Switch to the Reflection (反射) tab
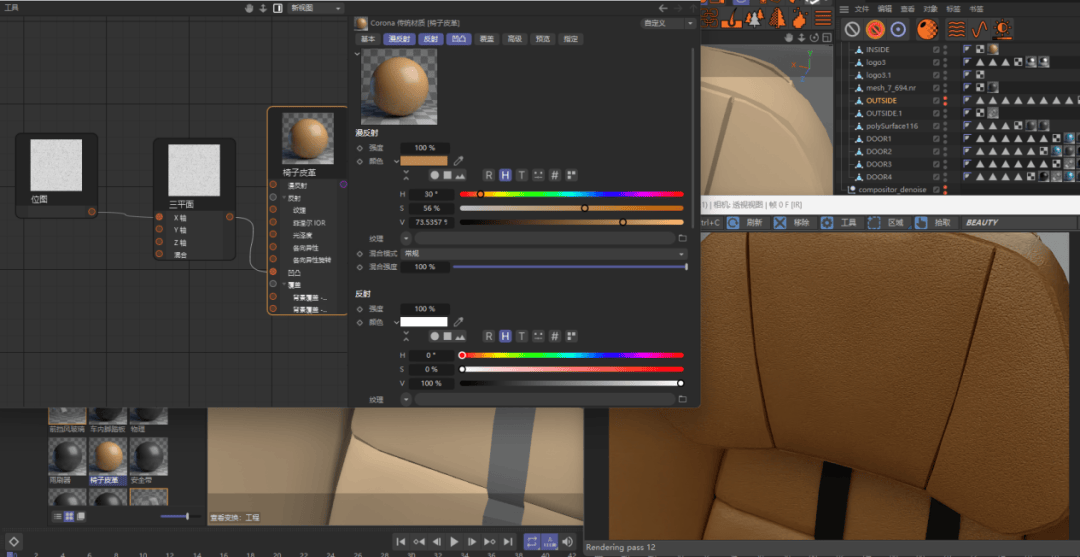 coord(430,39)
